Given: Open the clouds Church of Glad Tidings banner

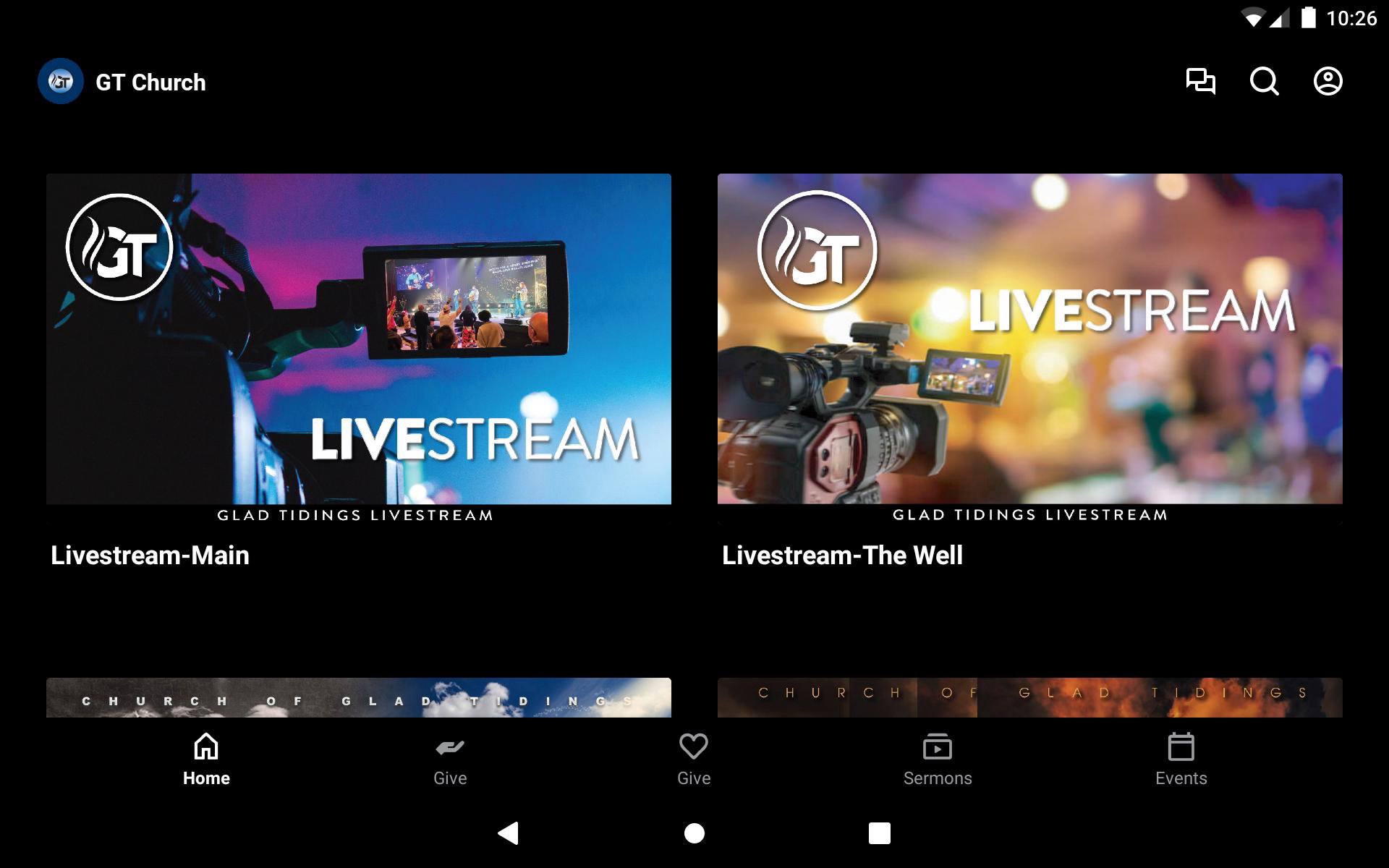Looking at the screenshot, I should click(x=358, y=697).
